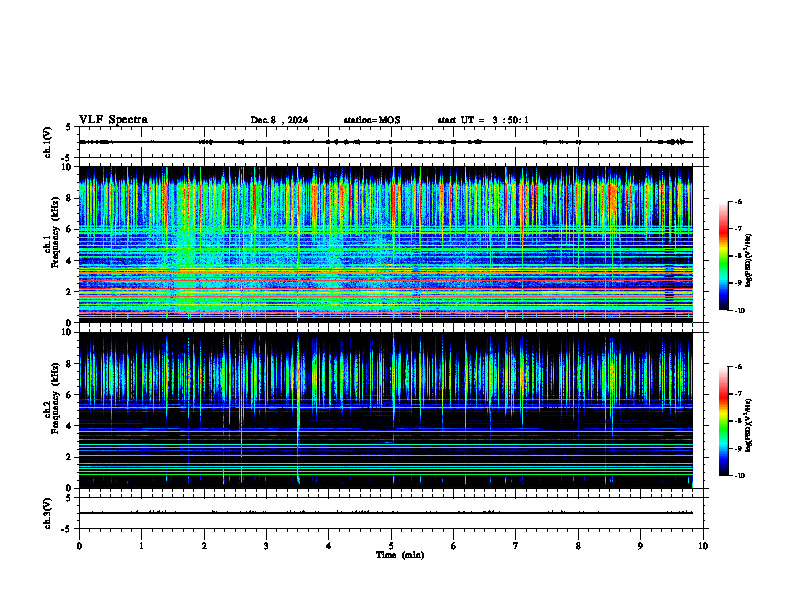Click the "VLF Spectra" title text

(113, 120)
